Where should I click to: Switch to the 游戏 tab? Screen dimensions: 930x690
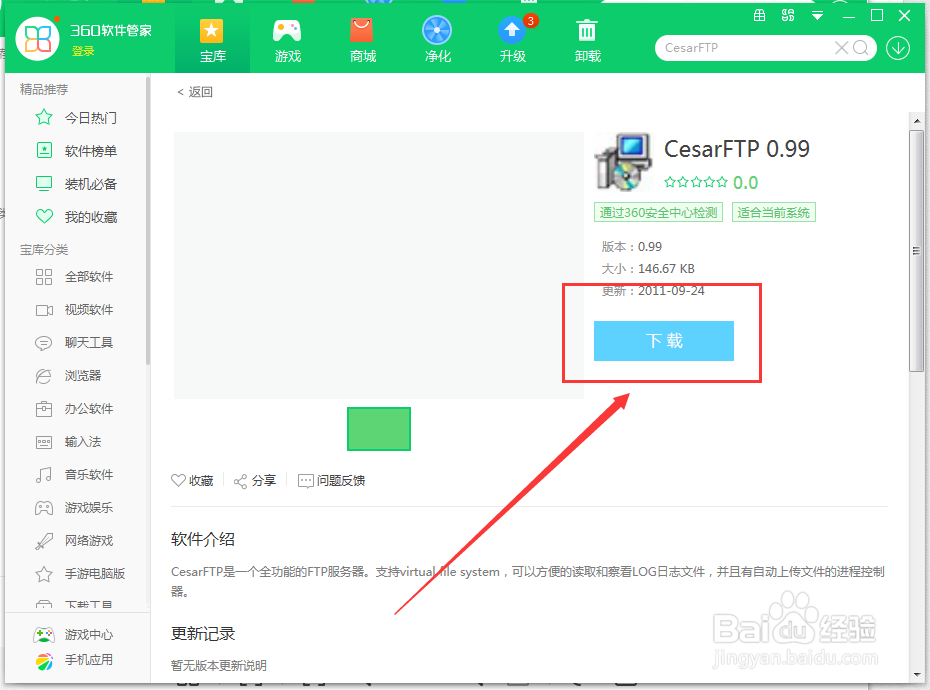288,40
